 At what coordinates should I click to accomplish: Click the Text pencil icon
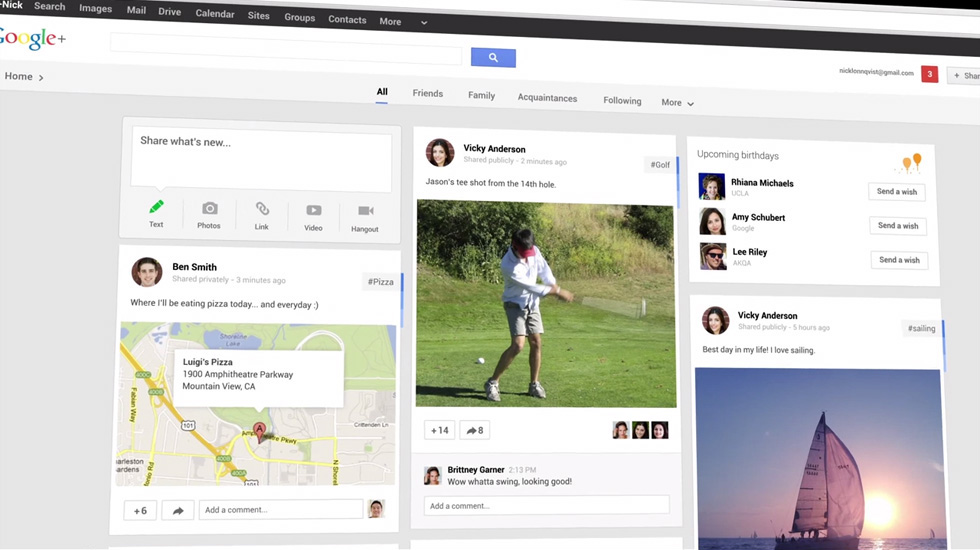point(156,208)
